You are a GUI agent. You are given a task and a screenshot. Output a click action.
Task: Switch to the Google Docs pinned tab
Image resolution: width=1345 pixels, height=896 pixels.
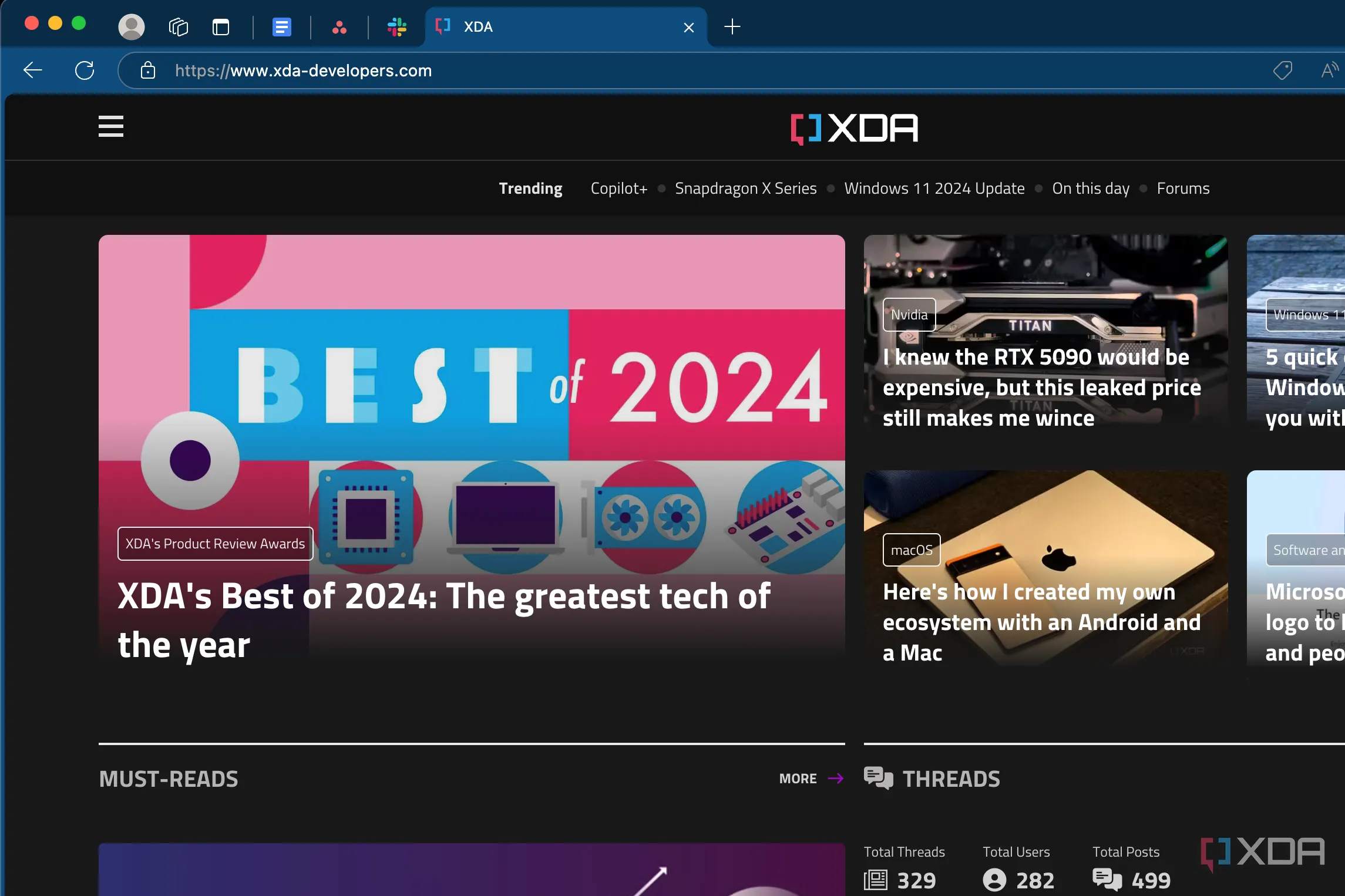(282, 27)
